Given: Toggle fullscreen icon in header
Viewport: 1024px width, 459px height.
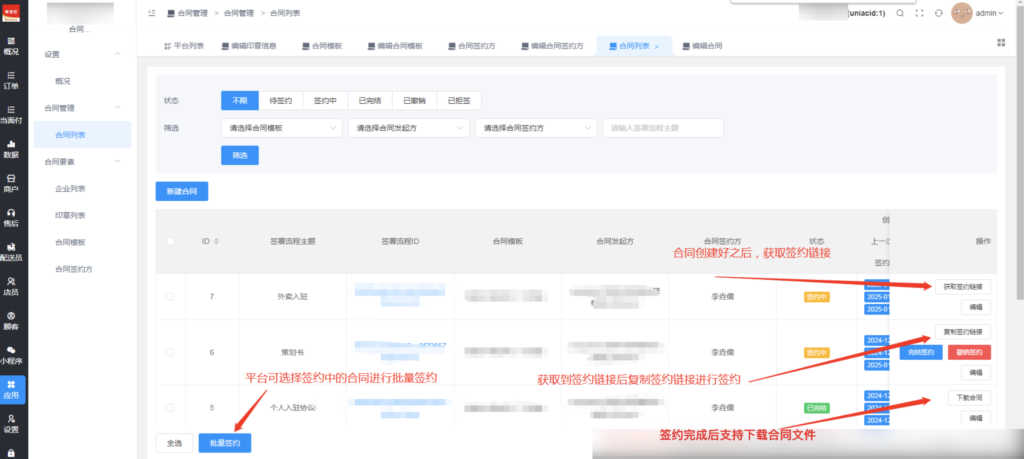Looking at the screenshot, I should click(x=920, y=13).
